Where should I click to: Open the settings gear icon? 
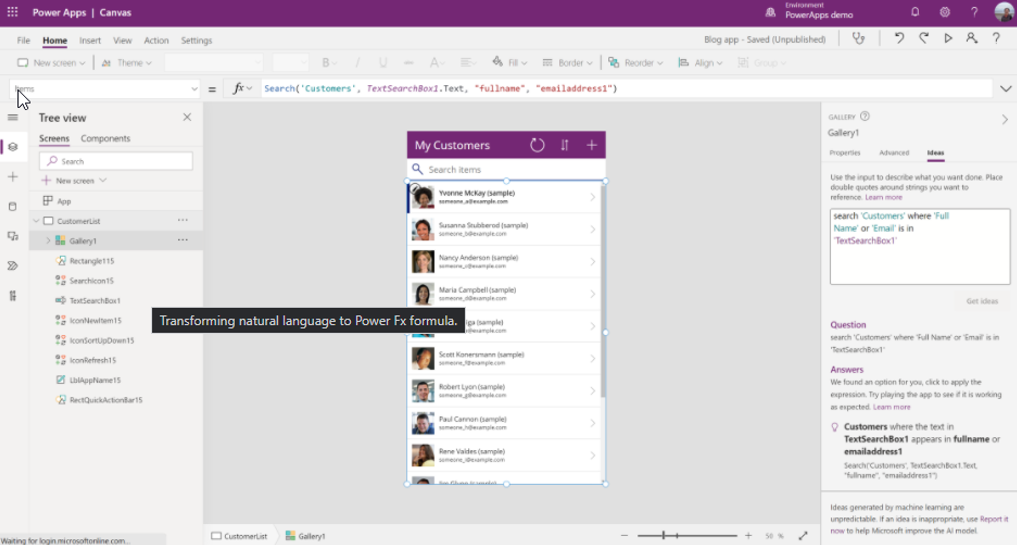[944, 12]
